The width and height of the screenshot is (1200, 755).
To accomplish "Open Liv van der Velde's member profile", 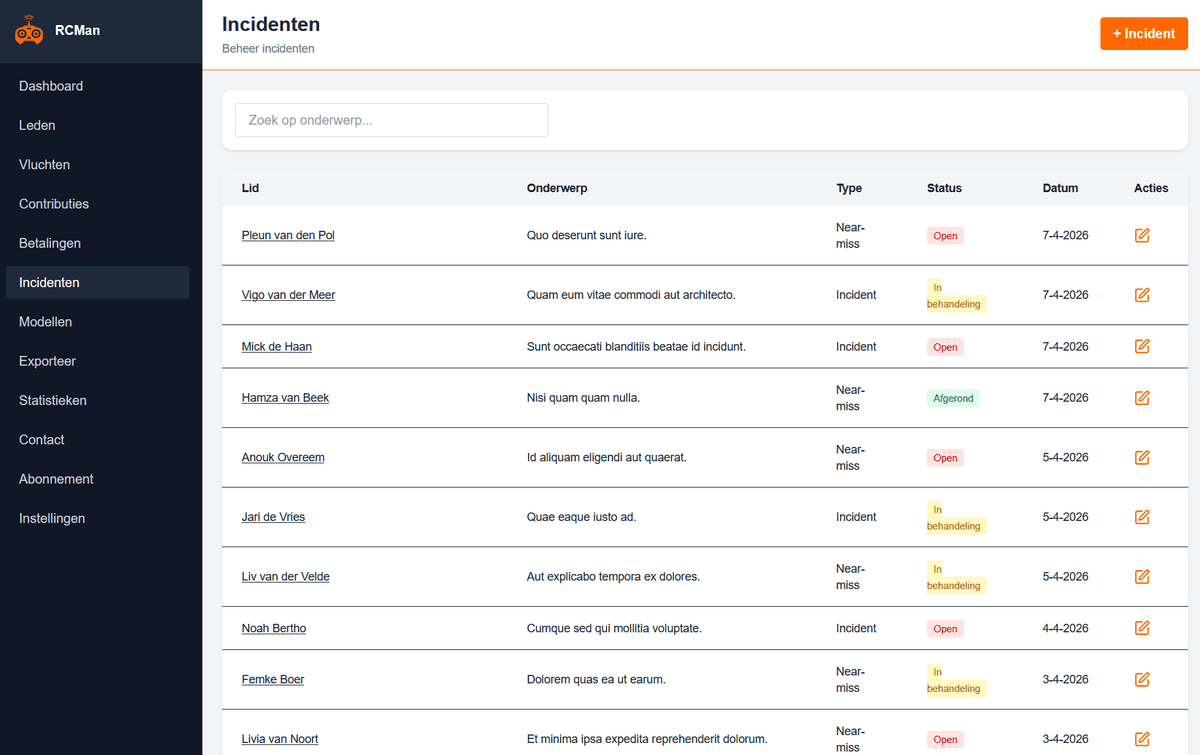I will point(285,576).
